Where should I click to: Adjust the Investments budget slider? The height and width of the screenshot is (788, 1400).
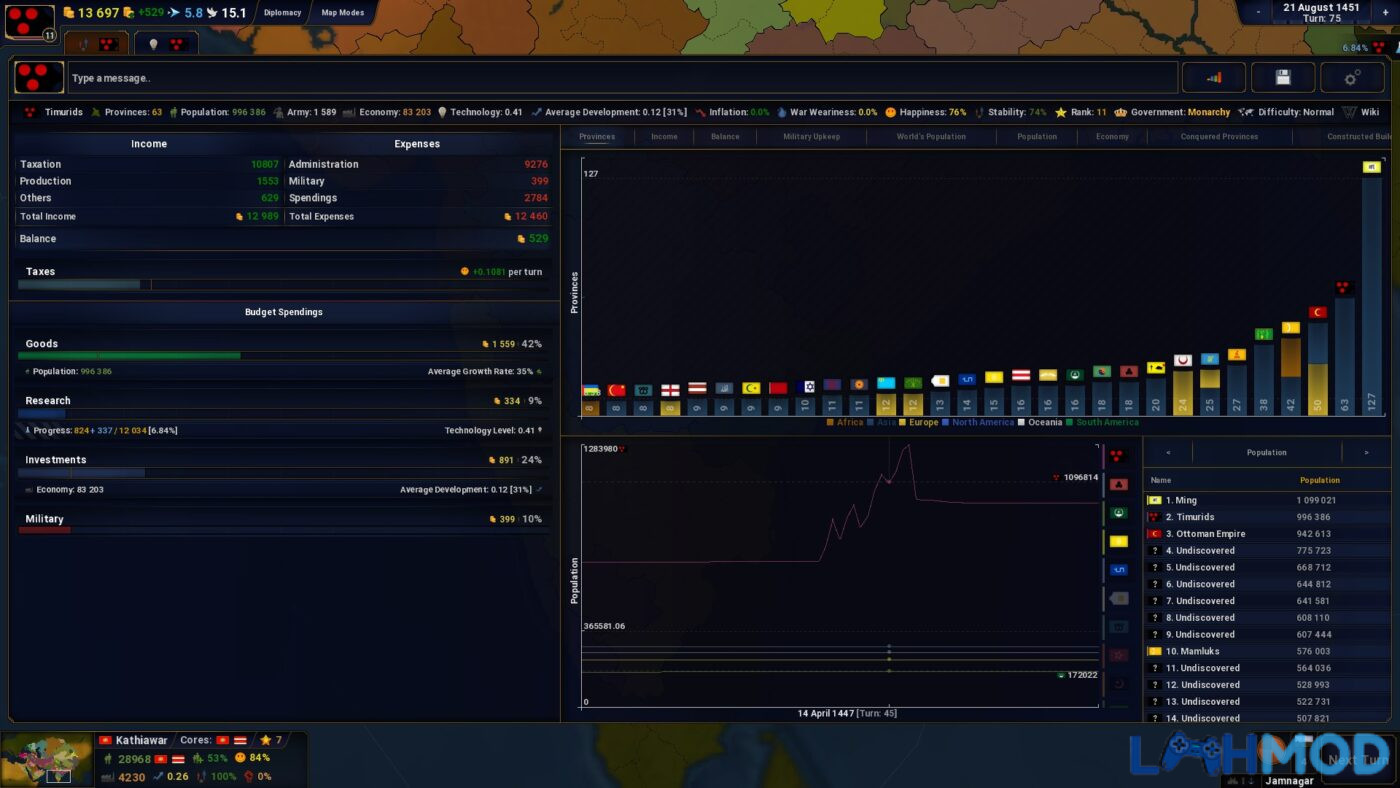[x=283, y=472]
